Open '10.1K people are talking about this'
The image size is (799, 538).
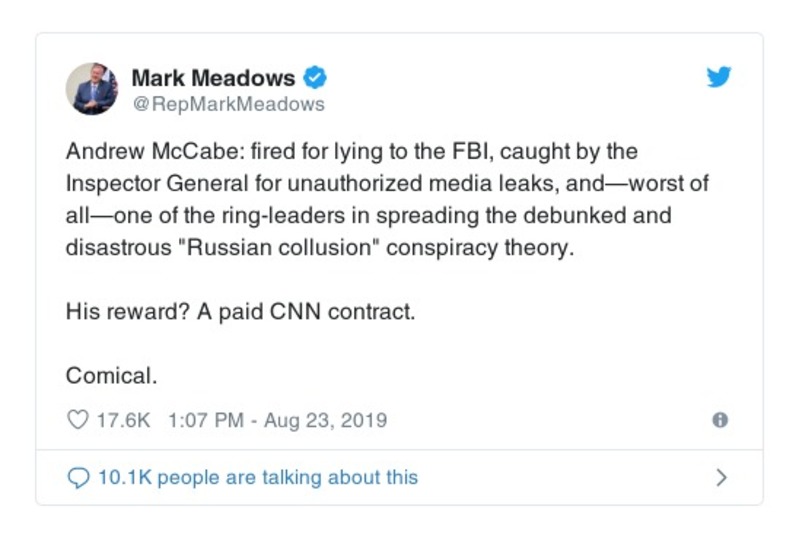coord(257,478)
